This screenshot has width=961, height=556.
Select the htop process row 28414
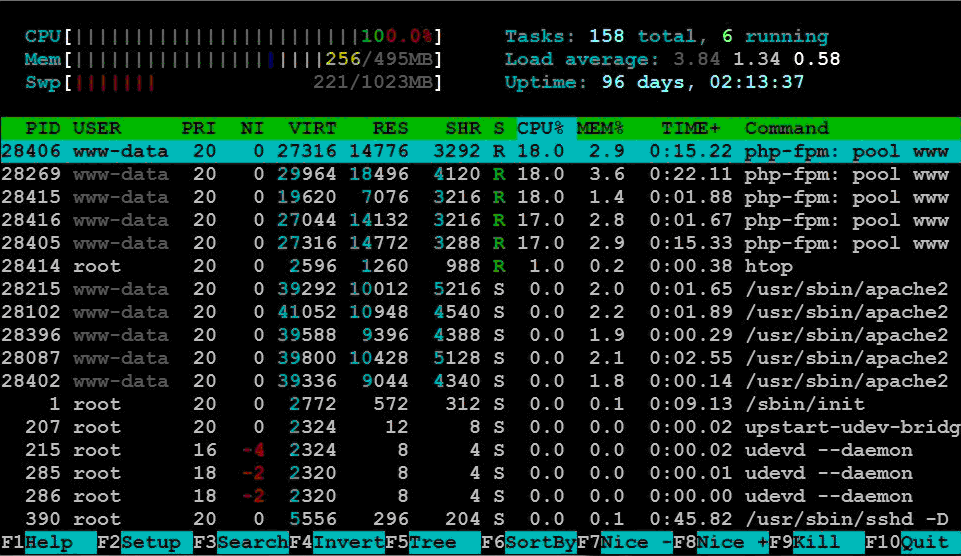pos(480,266)
